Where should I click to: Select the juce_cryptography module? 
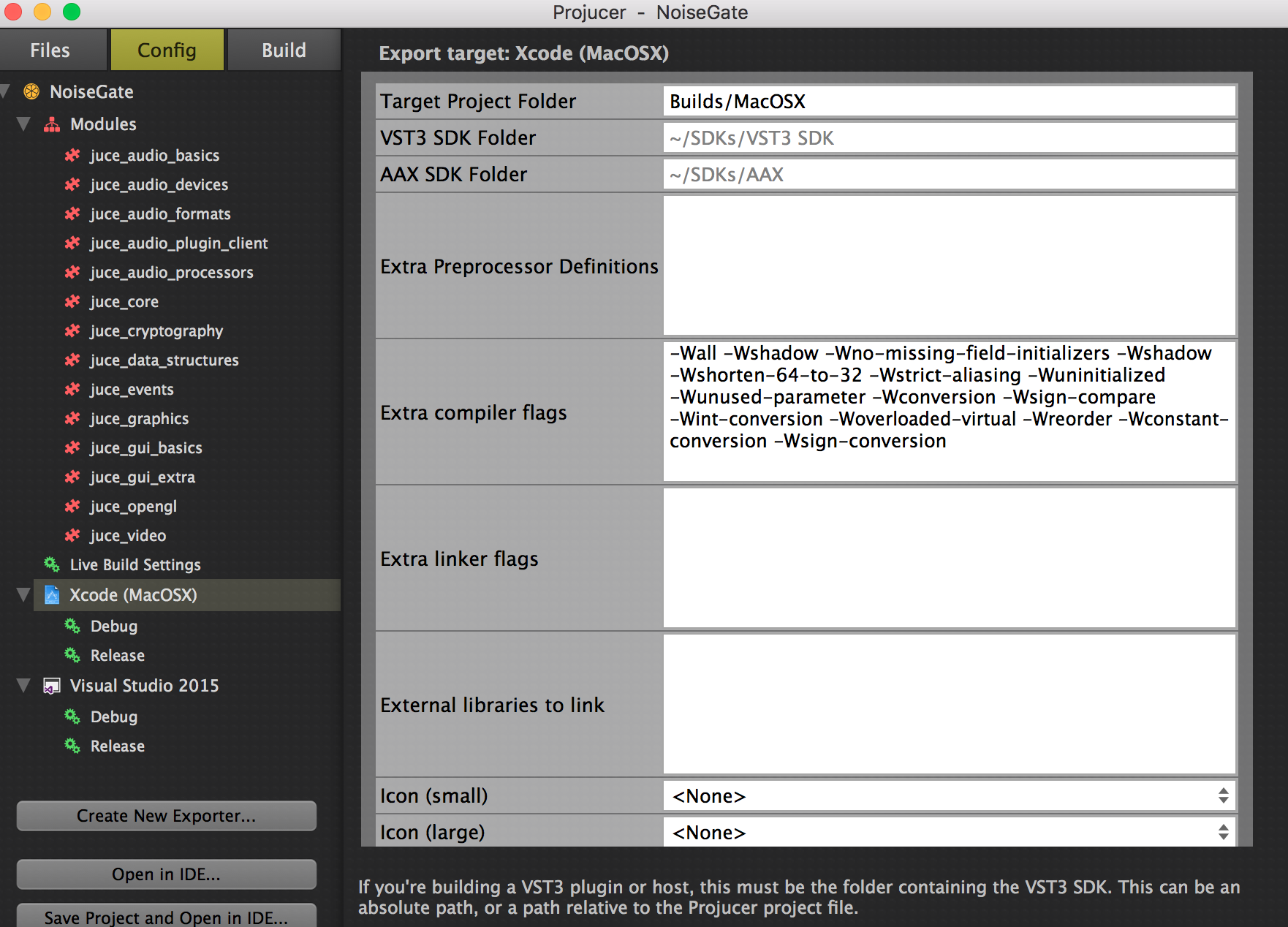[156, 330]
